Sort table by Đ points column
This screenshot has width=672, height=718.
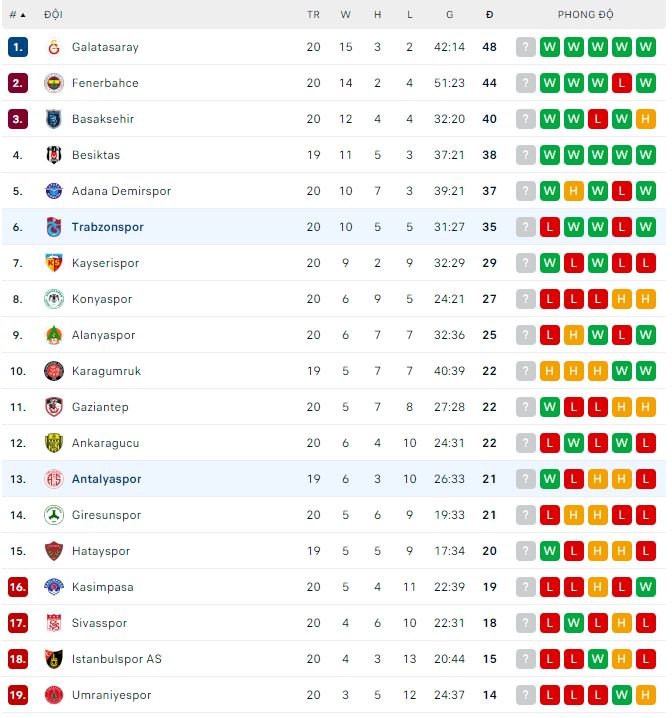click(489, 15)
